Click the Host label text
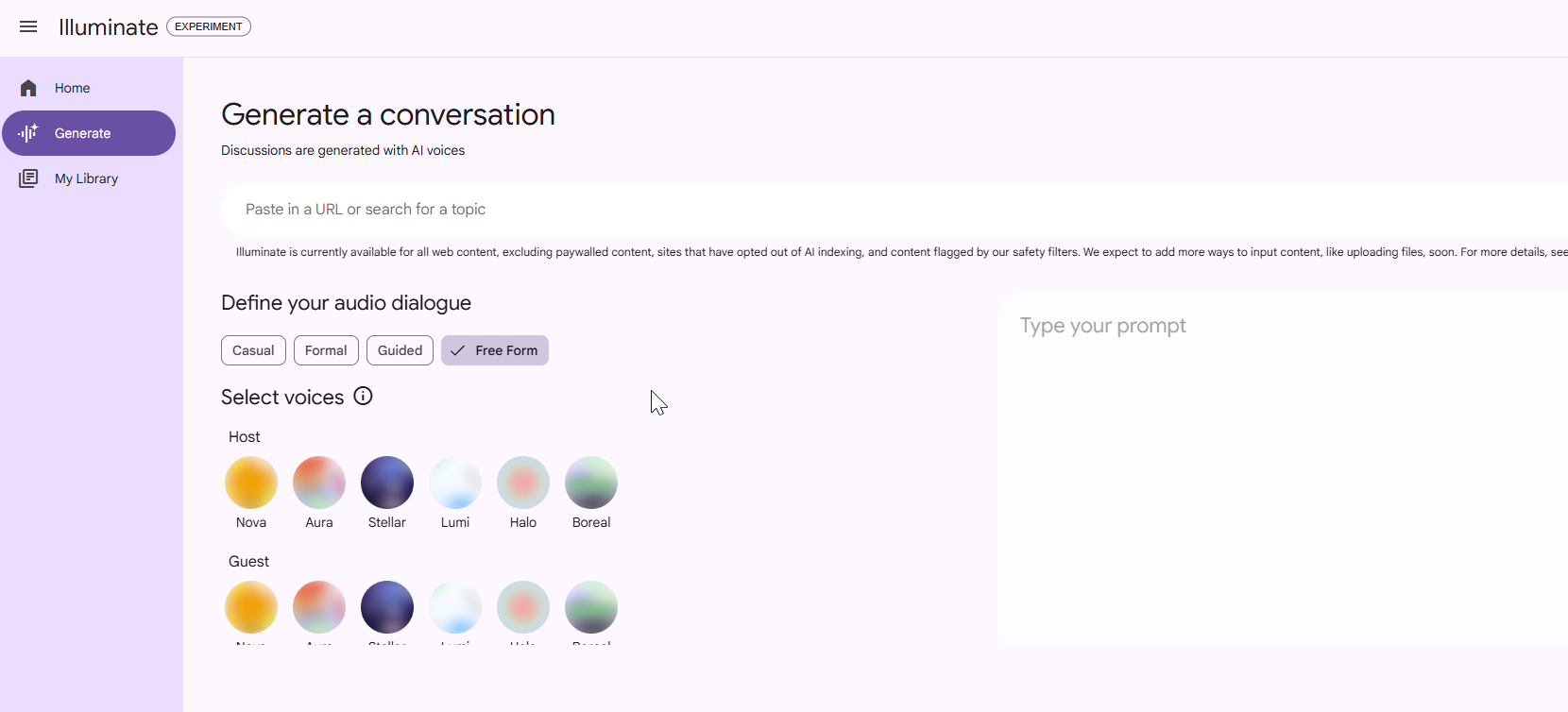Screen dimensions: 1568x712 click(244, 437)
